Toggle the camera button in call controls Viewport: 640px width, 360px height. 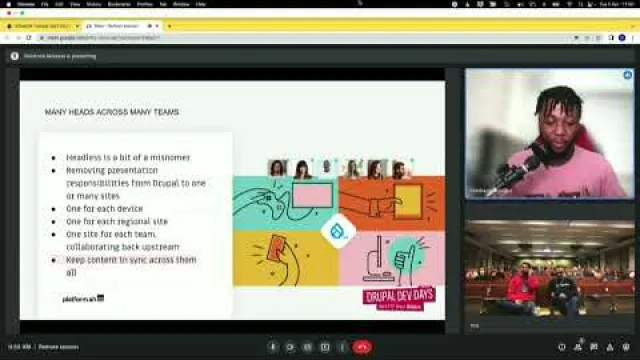pyautogui.click(x=290, y=347)
